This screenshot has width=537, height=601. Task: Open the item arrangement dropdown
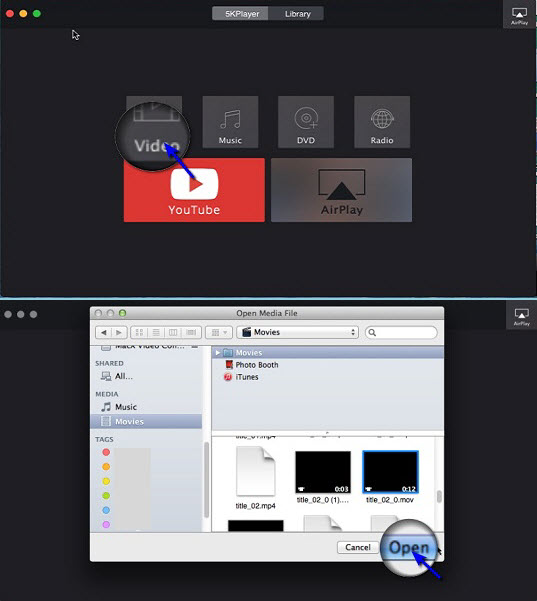[219, 332]
